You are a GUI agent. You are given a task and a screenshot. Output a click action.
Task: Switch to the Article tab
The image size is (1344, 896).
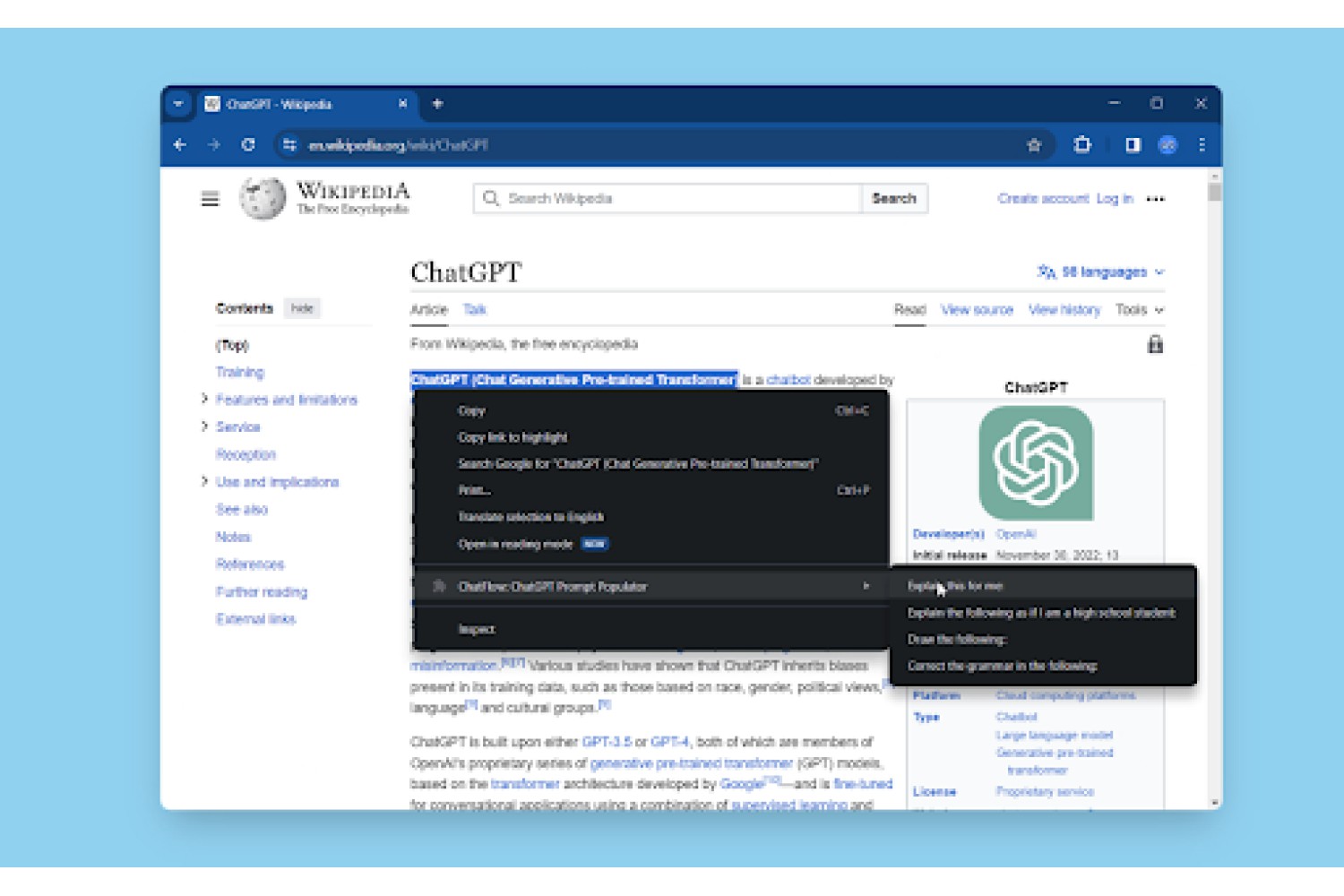[428, 309]
